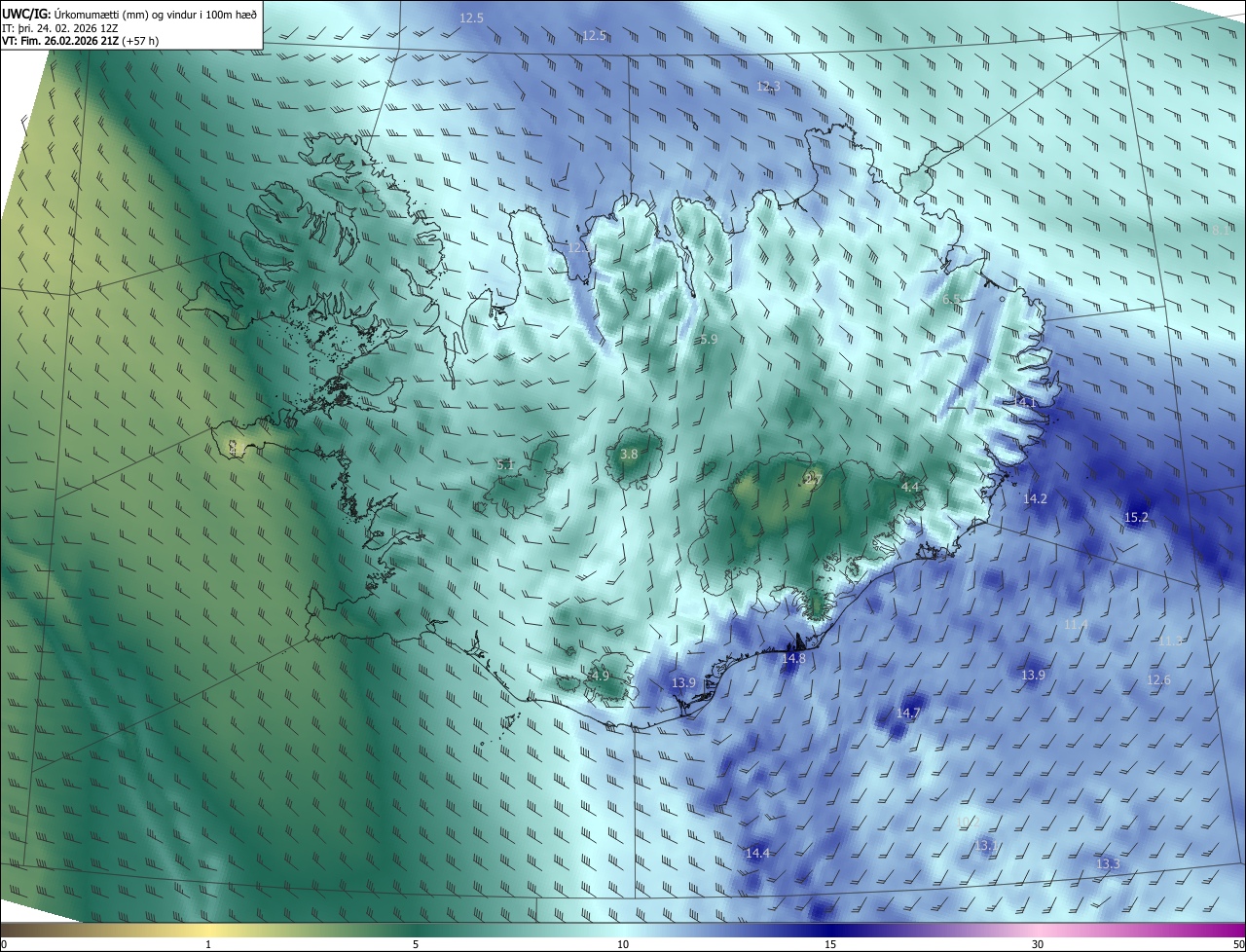Click the map value 5.9

pyautogui.click(x=709, y=340)
